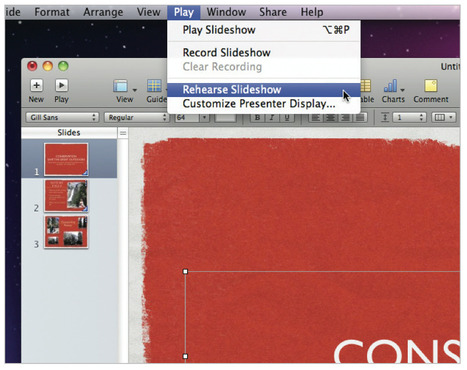Choose Customize Presenter Display
Image resolution: width=467 pixels, height=370 pixels.
point(264,104)
